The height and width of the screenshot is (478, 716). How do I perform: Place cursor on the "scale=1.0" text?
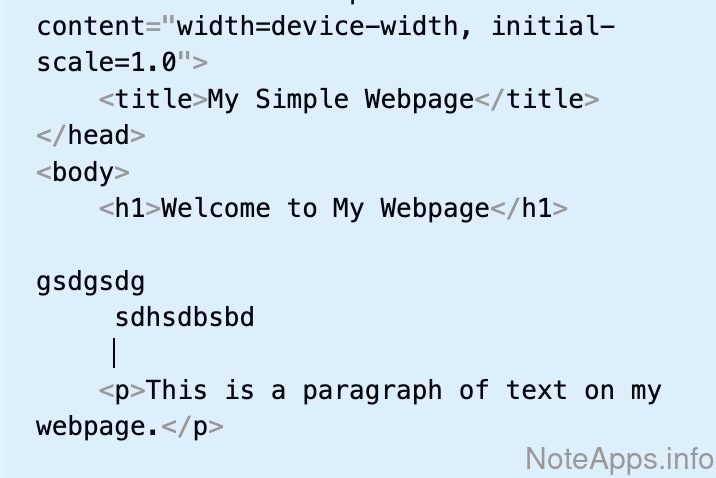pyautogui.click(x=106, y=62)
